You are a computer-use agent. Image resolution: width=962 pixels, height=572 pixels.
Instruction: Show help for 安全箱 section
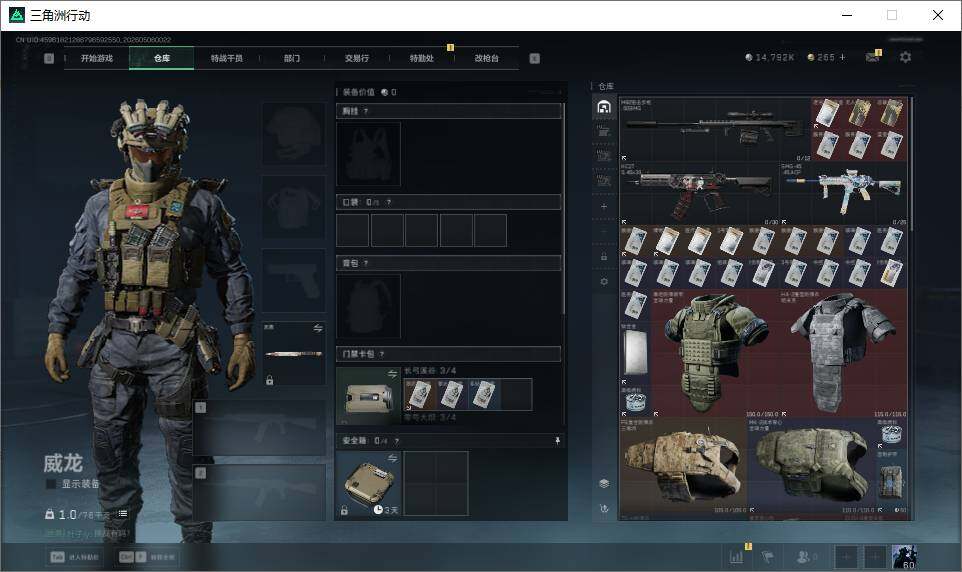coord(397,441)
